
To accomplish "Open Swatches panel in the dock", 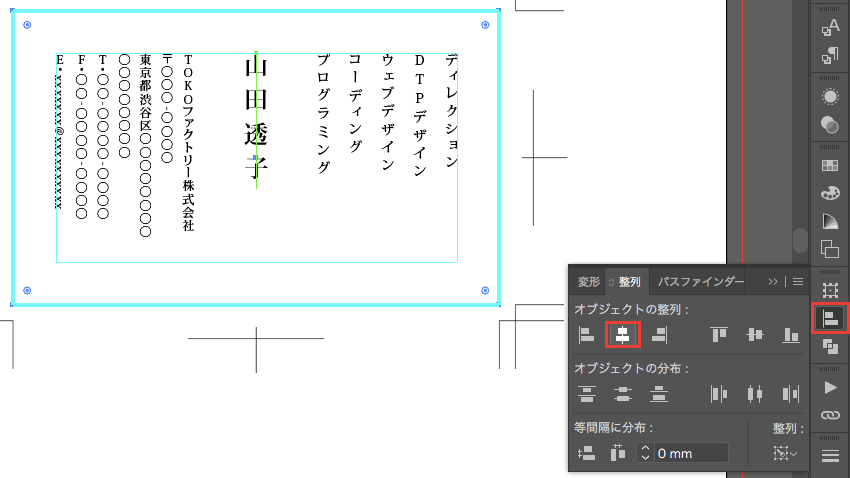I will (x=829, y=165).
